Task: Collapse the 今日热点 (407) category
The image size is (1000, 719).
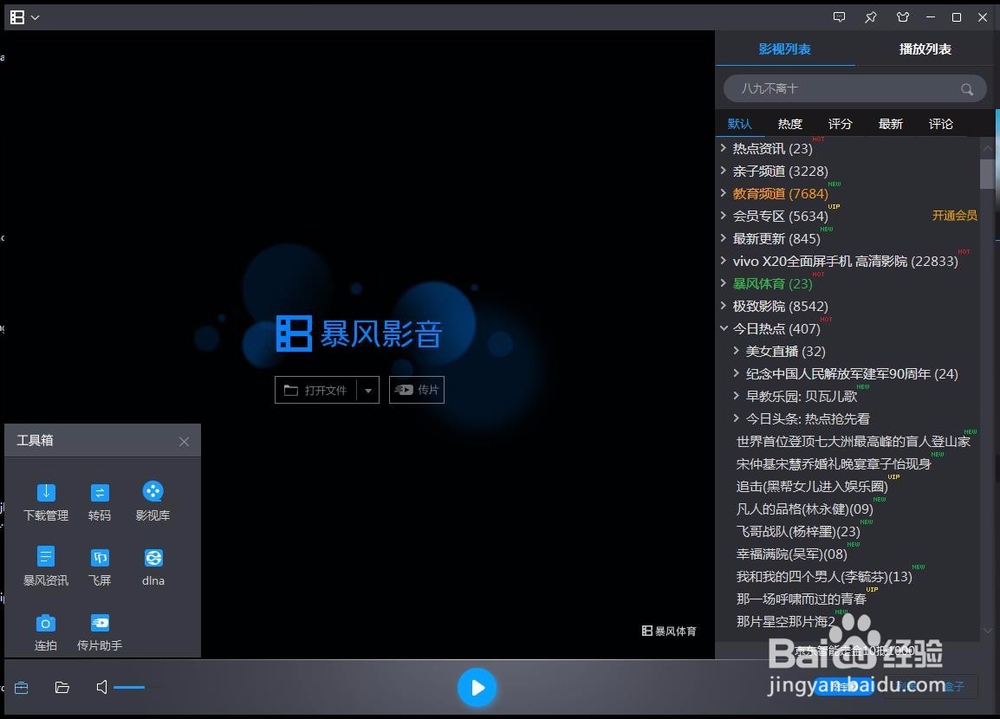Action: pos(723,328)
